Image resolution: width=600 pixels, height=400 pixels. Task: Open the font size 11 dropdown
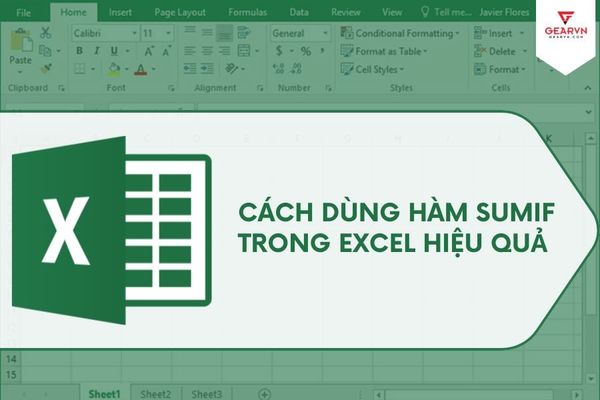[168, 34]
